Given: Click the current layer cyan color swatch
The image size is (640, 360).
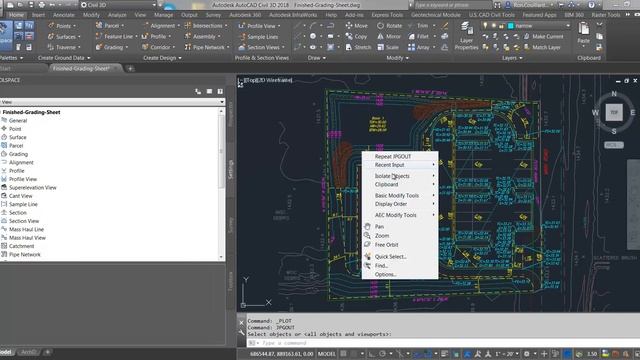Looking at the screenshot, I should 510,26.
